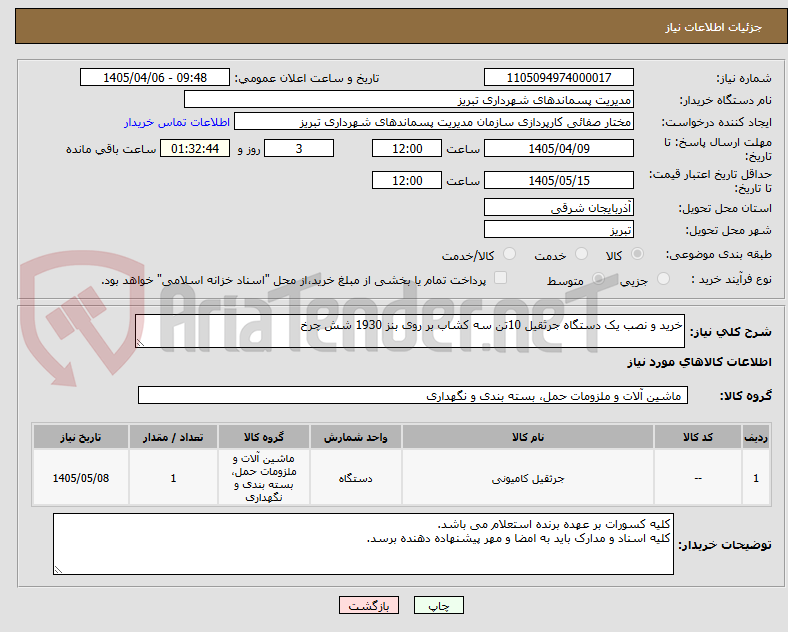Viewport: 788px width, 632px height.
Task: Toggle the Islamic treasury payment checkbox
Action: click(501, 278)
